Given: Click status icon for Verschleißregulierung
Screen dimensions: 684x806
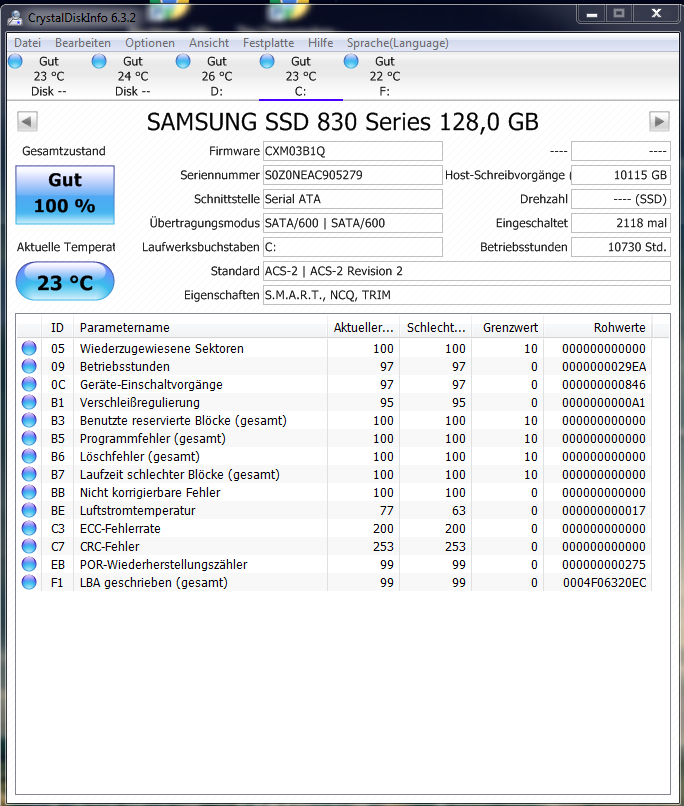Looking at the screenshot, I should point(29,402).
